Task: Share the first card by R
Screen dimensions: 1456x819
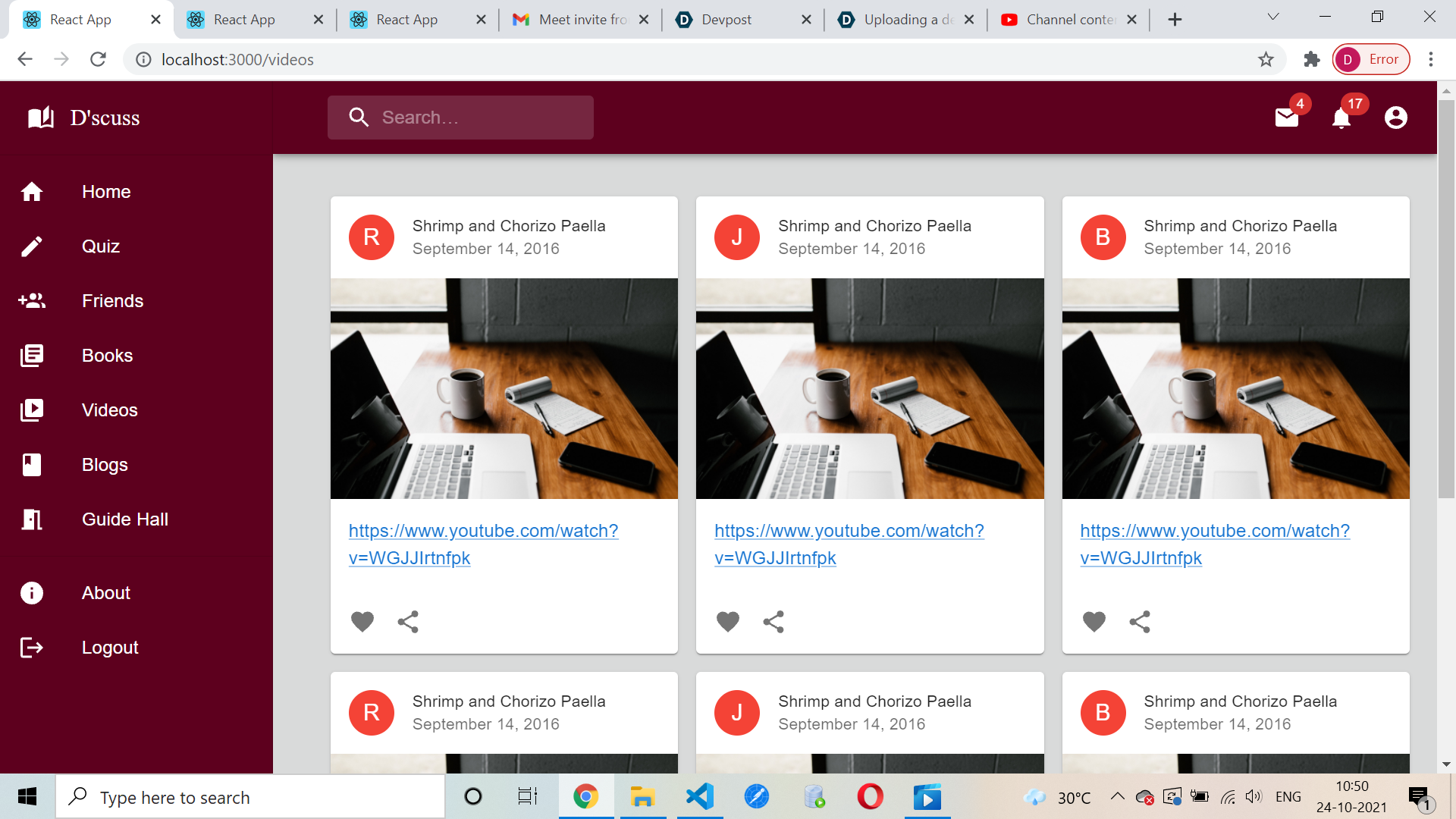Action: pos(408,622)
